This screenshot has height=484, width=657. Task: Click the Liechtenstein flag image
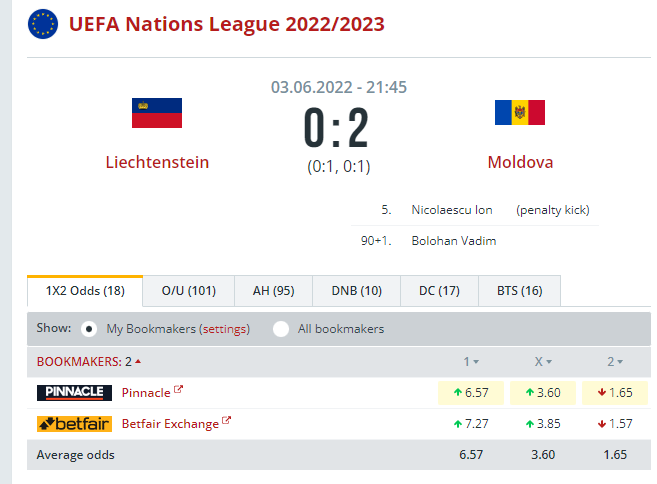click(157, 113)
